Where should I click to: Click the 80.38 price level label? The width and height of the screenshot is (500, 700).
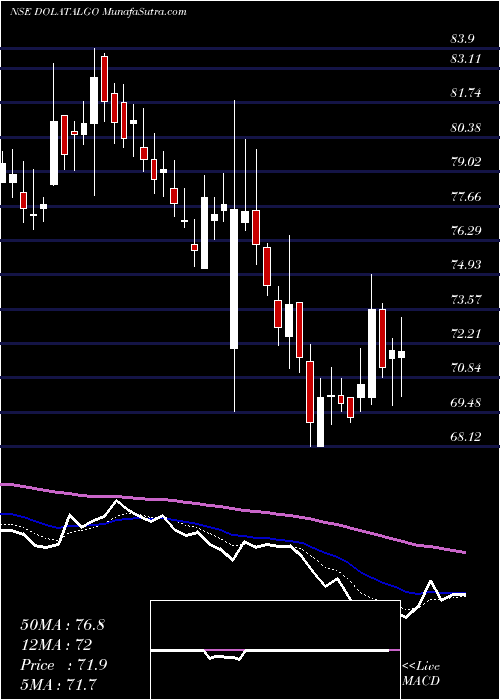click(466, 128)
